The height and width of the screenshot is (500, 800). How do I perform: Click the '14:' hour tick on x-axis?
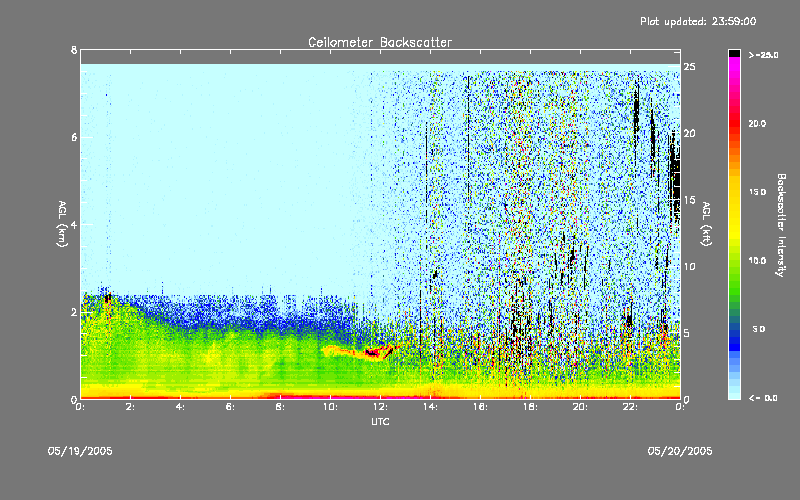430,407
